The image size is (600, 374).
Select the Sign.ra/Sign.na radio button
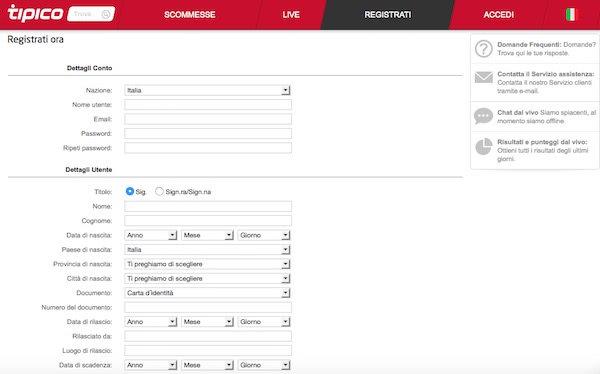(x=159, y=191)
